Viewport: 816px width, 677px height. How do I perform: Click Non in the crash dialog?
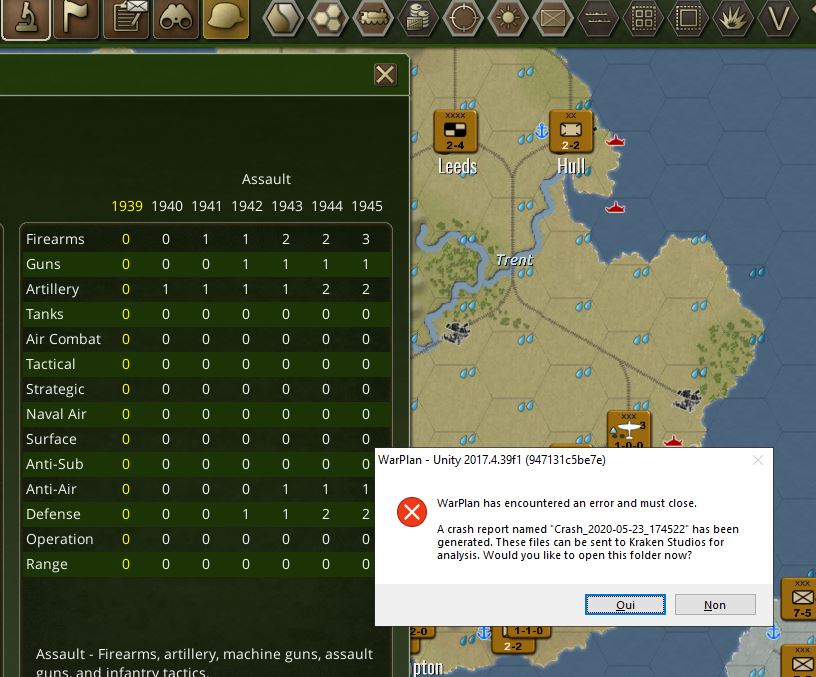(x=715, y=605)
